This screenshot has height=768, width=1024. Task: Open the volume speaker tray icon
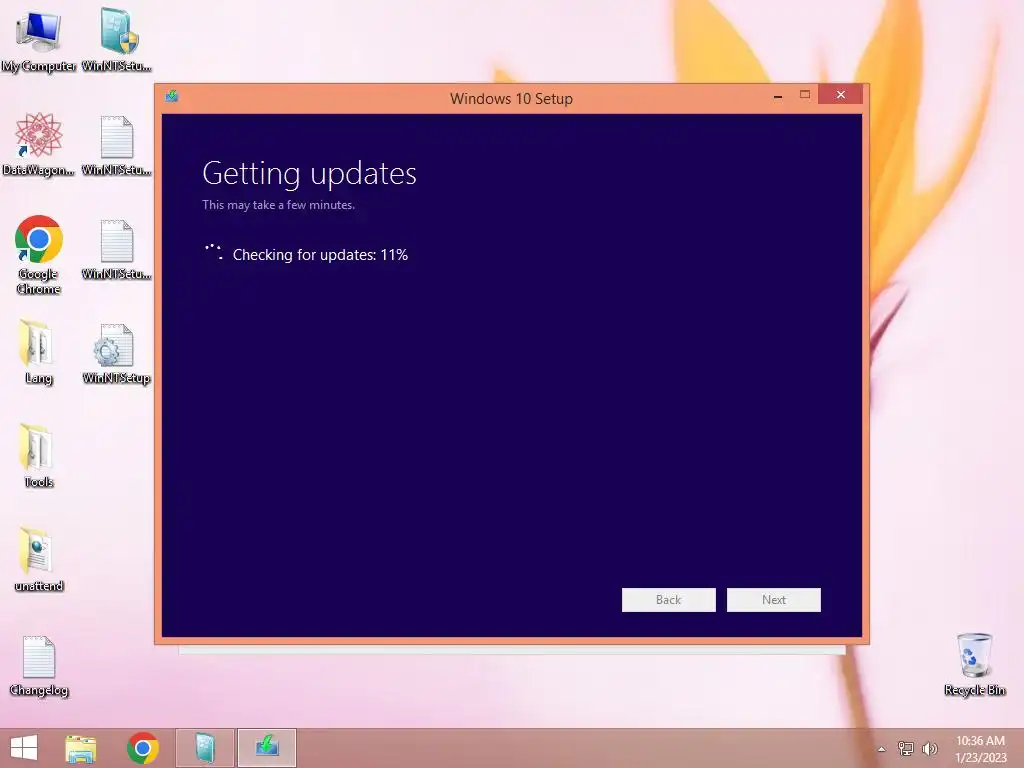[930, 749]
